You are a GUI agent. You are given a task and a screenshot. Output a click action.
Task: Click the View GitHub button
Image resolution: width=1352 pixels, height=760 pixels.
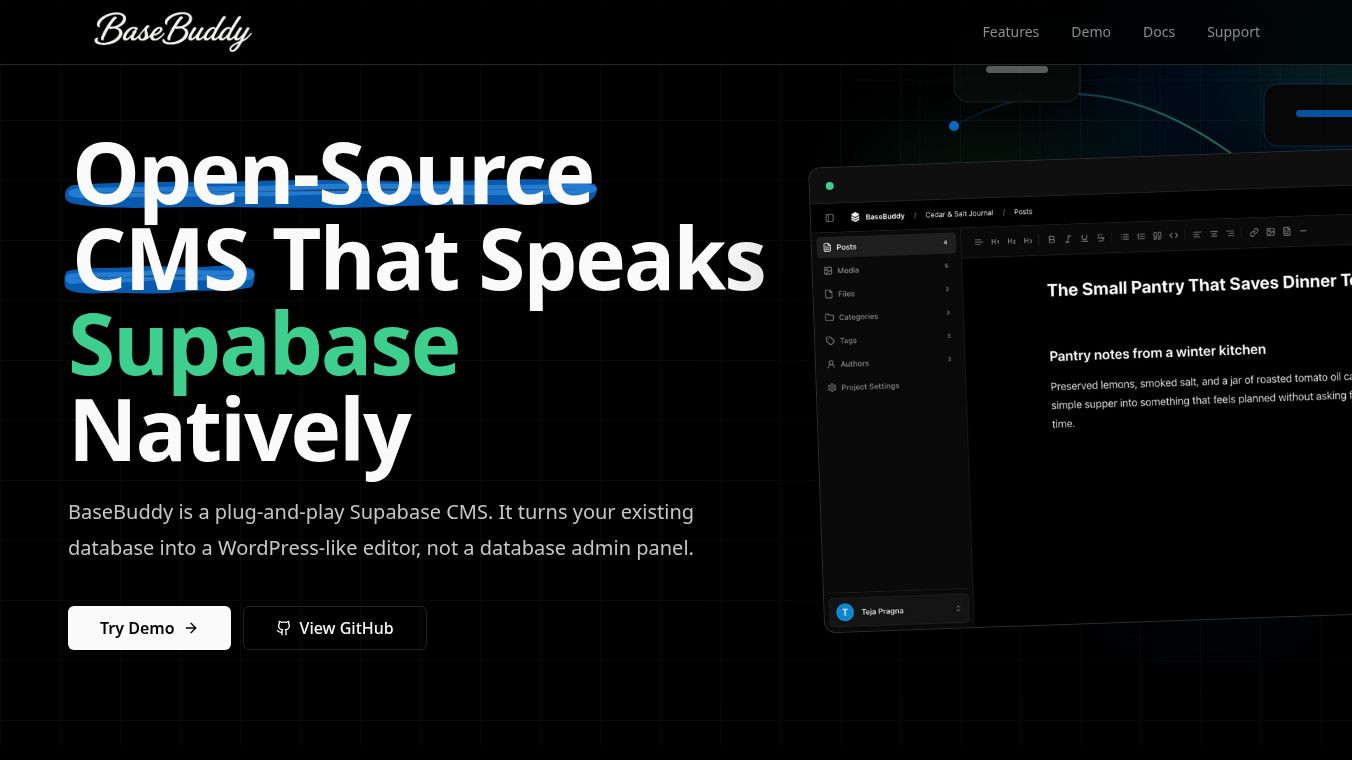coord(335,628)
